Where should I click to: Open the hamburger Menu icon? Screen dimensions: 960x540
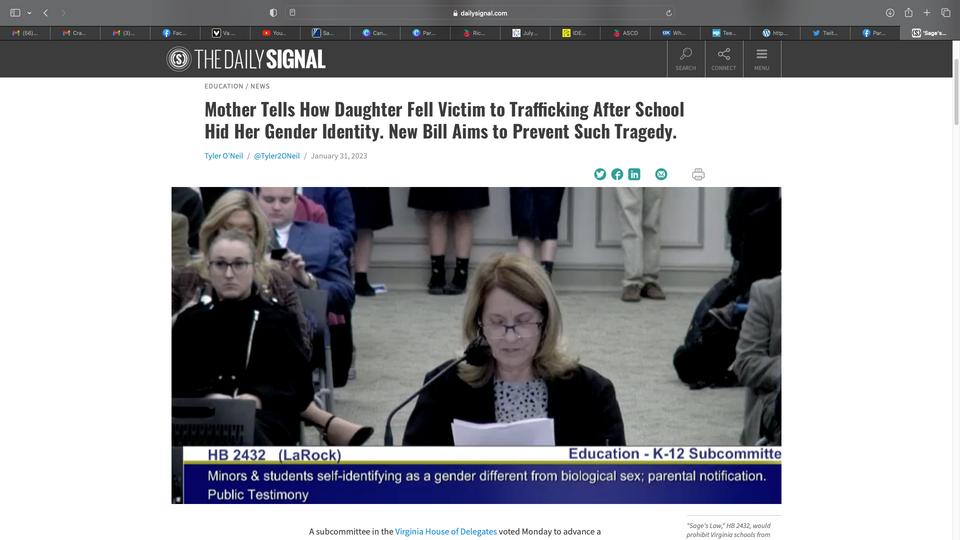click(x=762, y=59)
